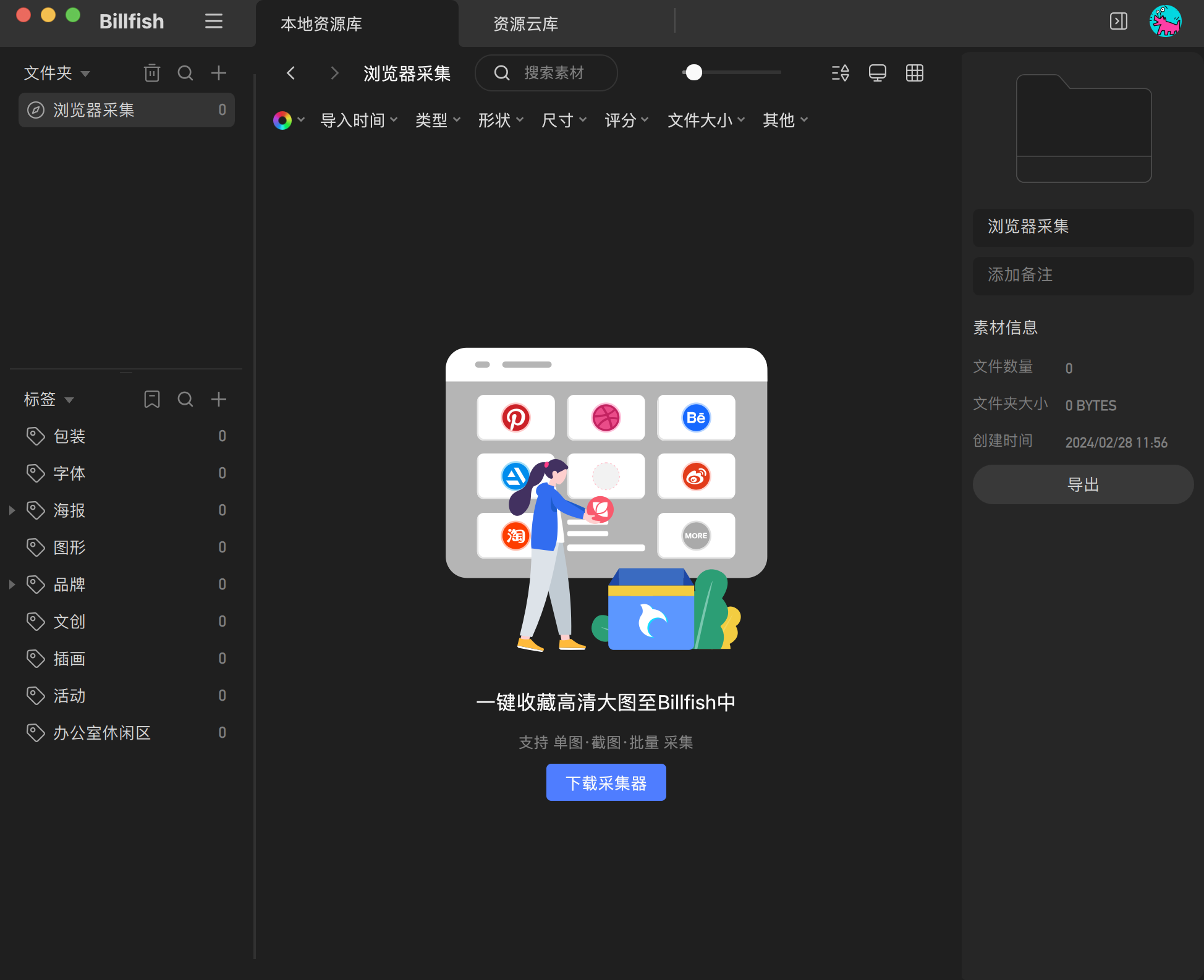
Task: Click the tag search magnifier icon
Action: tap(185, 399)
